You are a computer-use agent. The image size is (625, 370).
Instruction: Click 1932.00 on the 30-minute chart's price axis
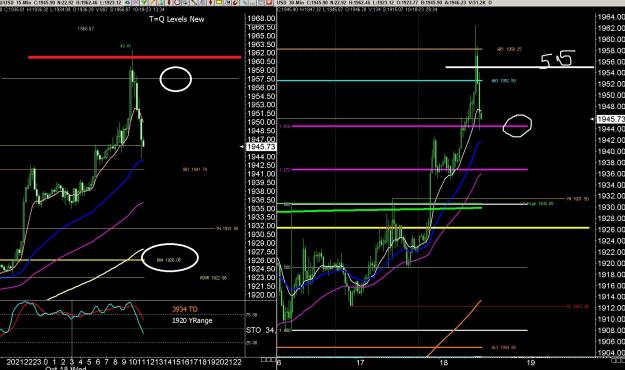(x=611, y=196)
